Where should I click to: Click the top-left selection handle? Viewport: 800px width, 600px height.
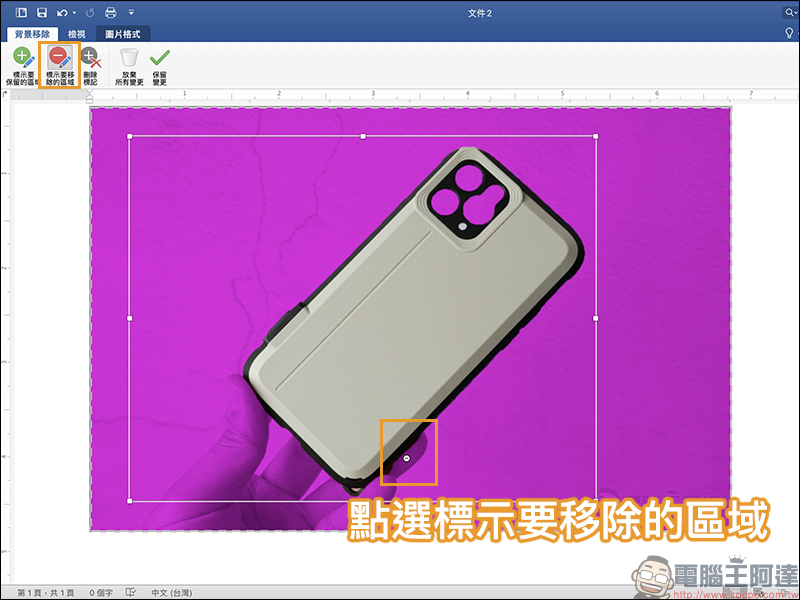(x=130, y=136)
